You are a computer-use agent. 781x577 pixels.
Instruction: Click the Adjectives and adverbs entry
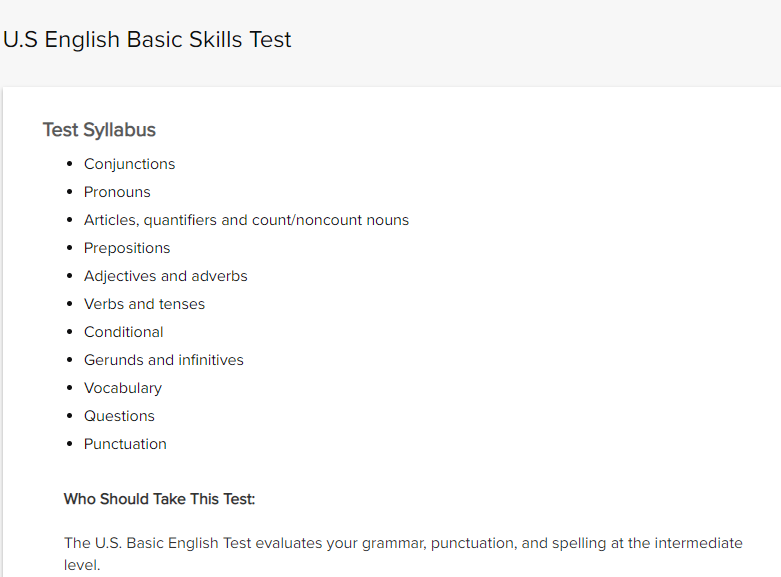[165, 276]
